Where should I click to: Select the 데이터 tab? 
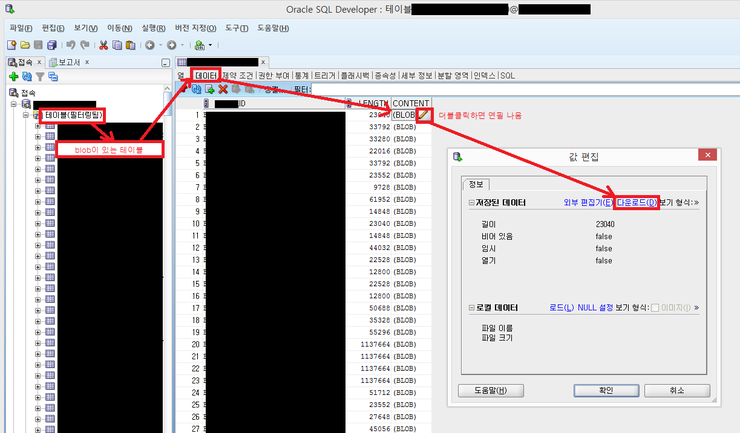pyautogui.click(x=206, y=75)
